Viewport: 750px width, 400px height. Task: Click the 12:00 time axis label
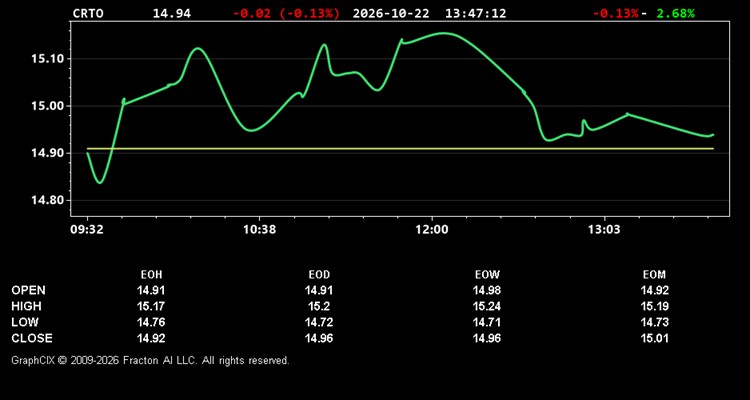pos(432,230)
